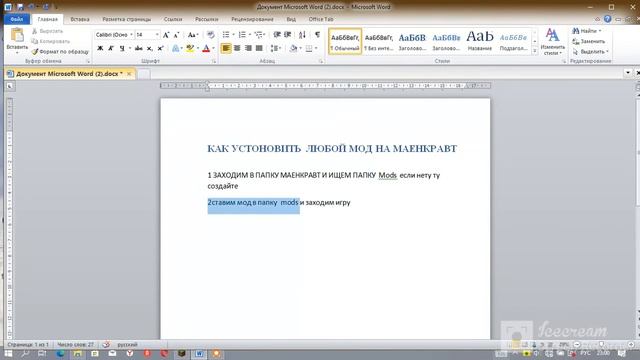This screenshot has height=360, width=640.
Task: Align text to center
Action: (x=237, y=48)
